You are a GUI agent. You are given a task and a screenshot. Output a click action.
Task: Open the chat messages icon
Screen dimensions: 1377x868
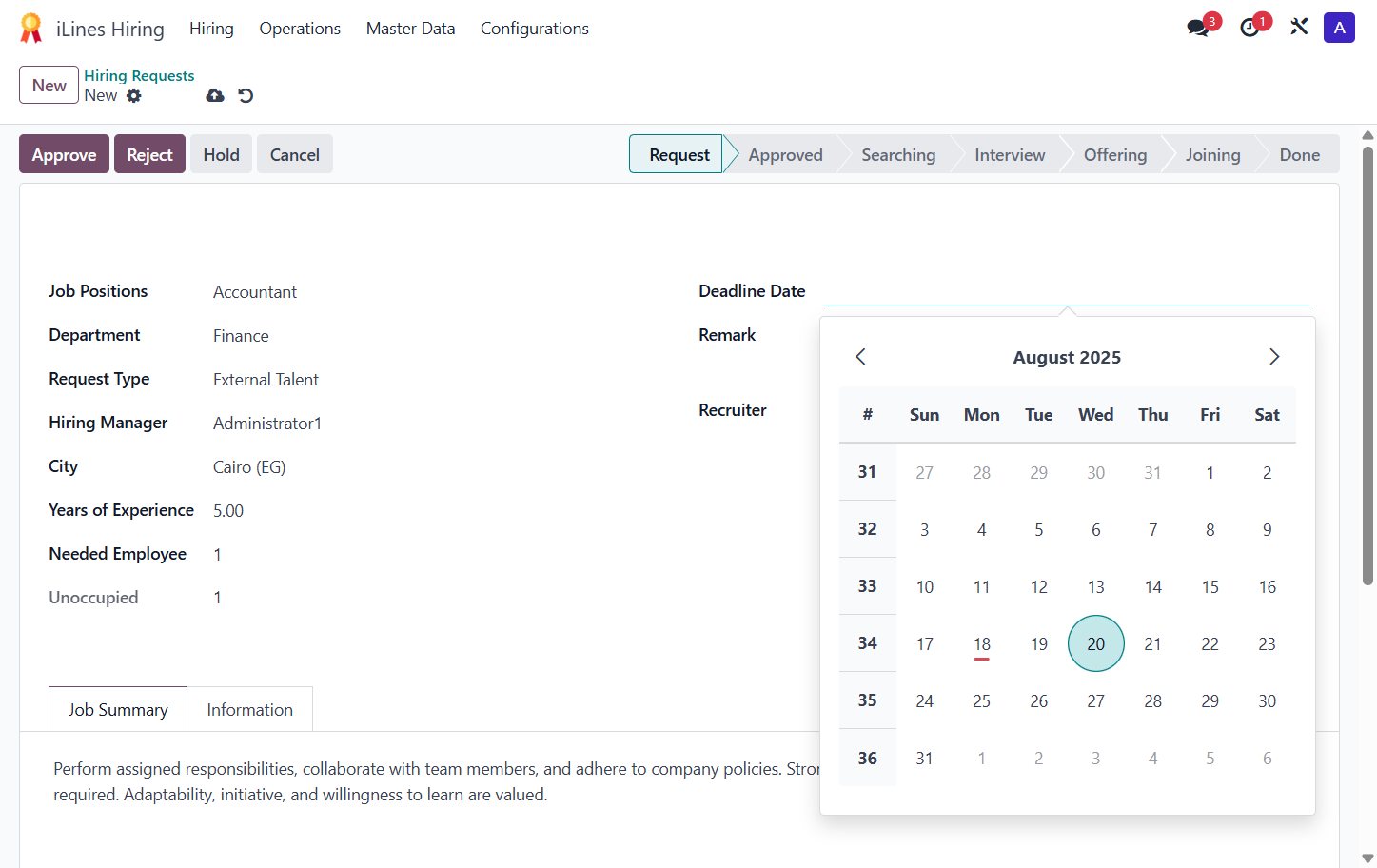tap(1198, 28)
